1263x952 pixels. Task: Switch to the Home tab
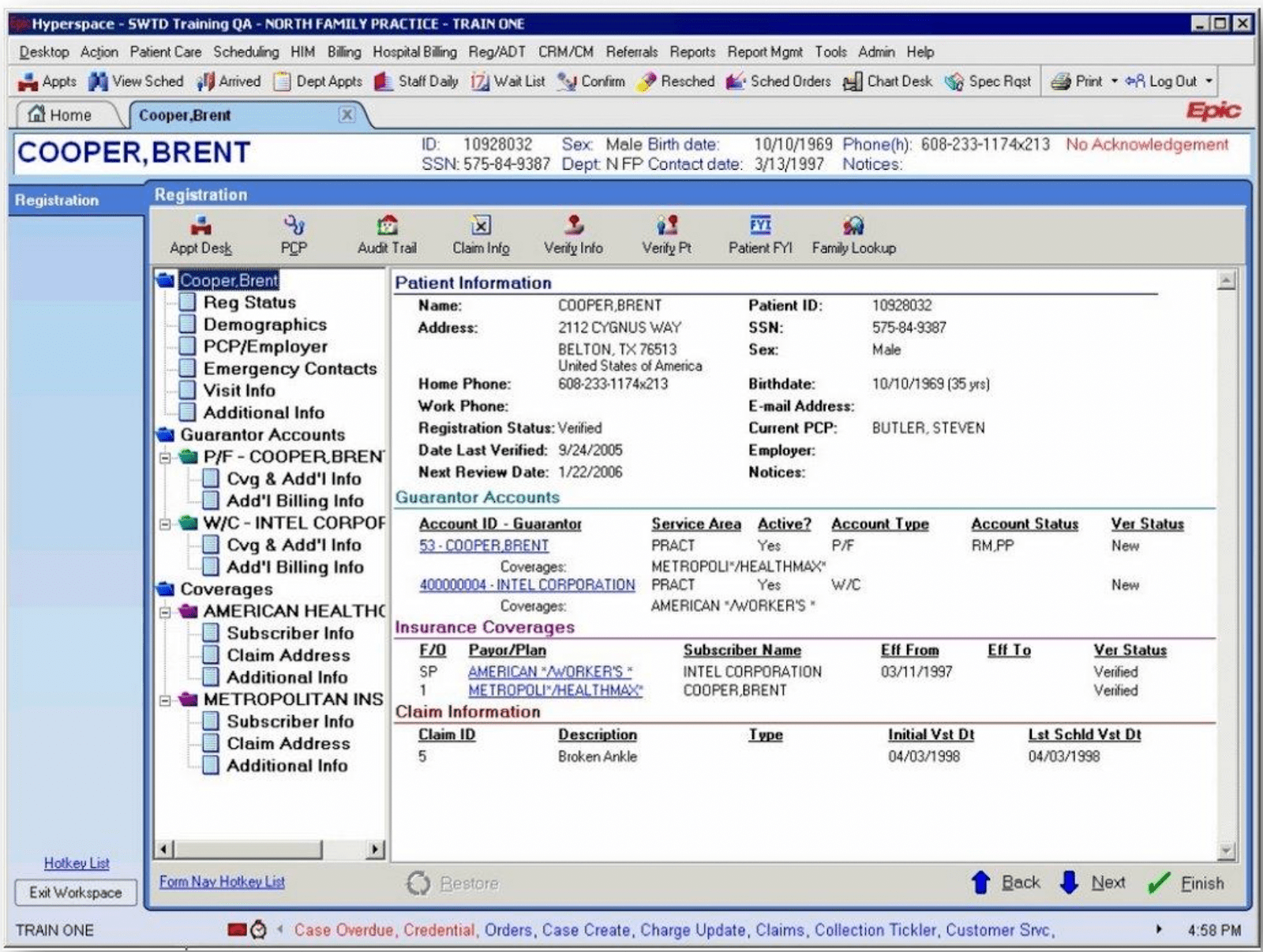(61, 115)
